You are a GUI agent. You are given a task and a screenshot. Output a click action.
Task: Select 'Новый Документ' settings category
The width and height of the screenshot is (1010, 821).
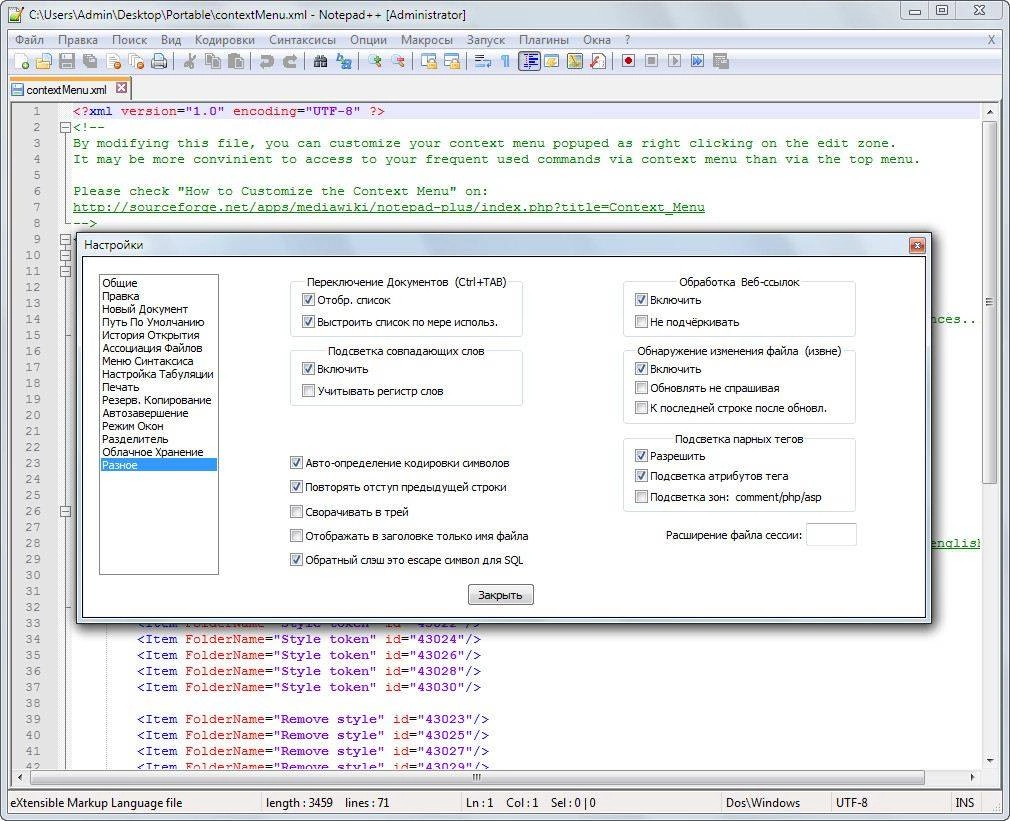click(x=145, y=309)
